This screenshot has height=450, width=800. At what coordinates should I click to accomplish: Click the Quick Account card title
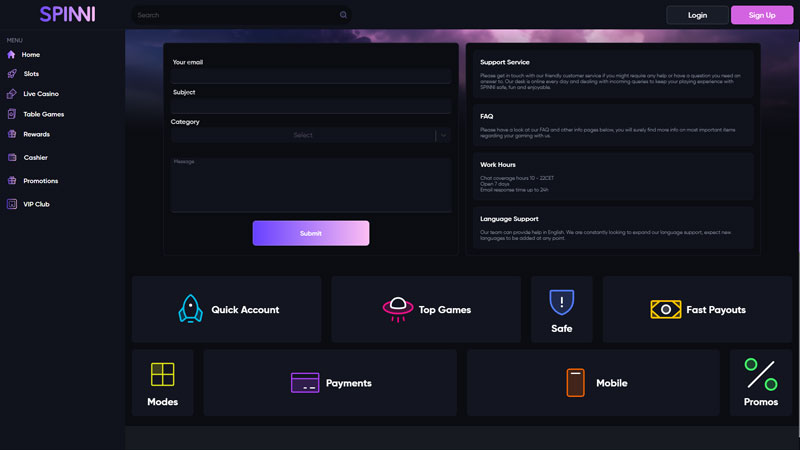(245, 310)
